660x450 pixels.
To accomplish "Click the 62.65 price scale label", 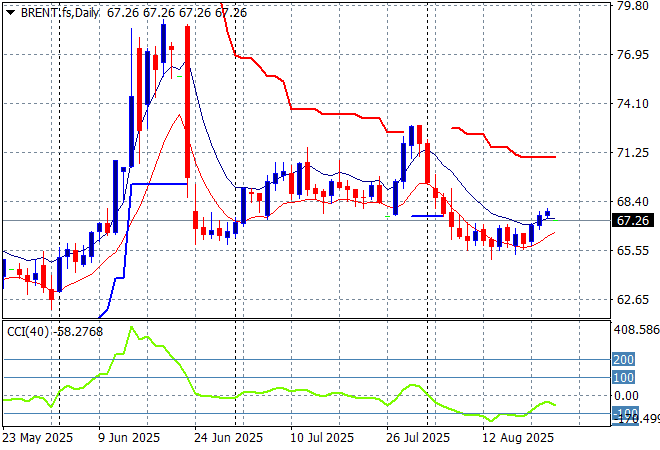I will coord(633,299).
